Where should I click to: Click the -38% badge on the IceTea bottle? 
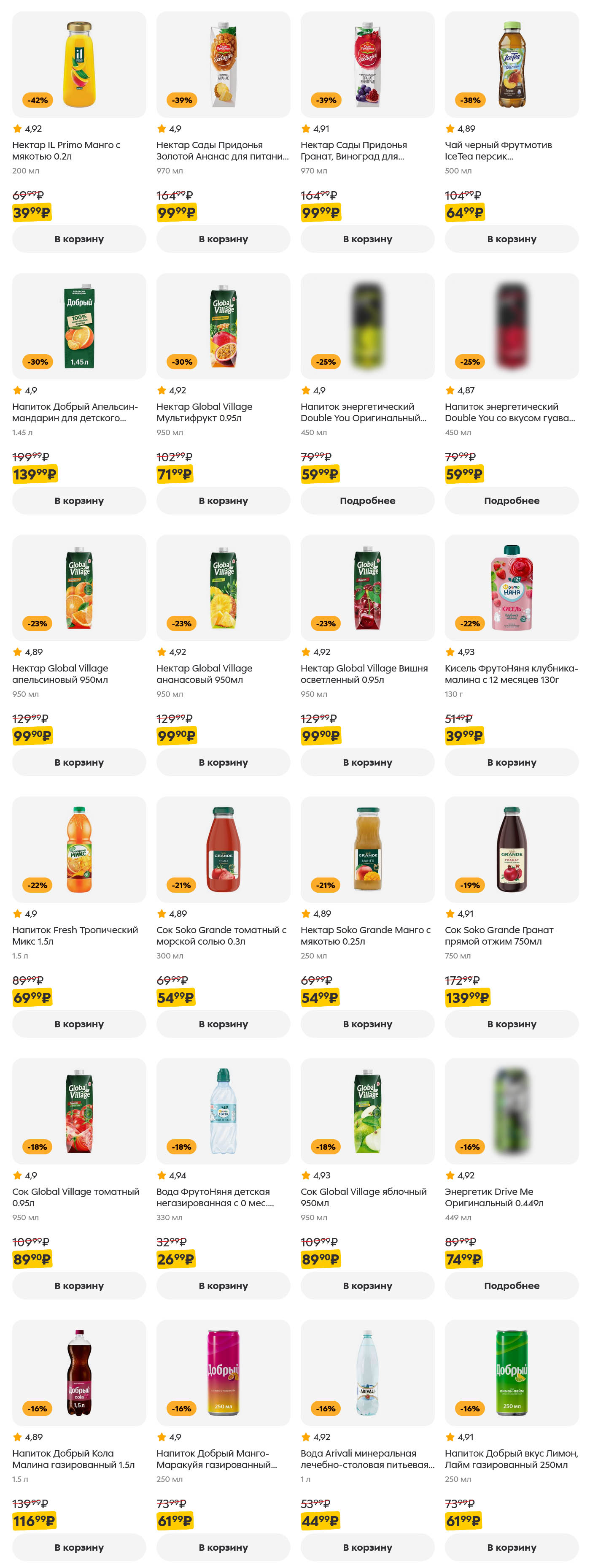coord(470,100)
